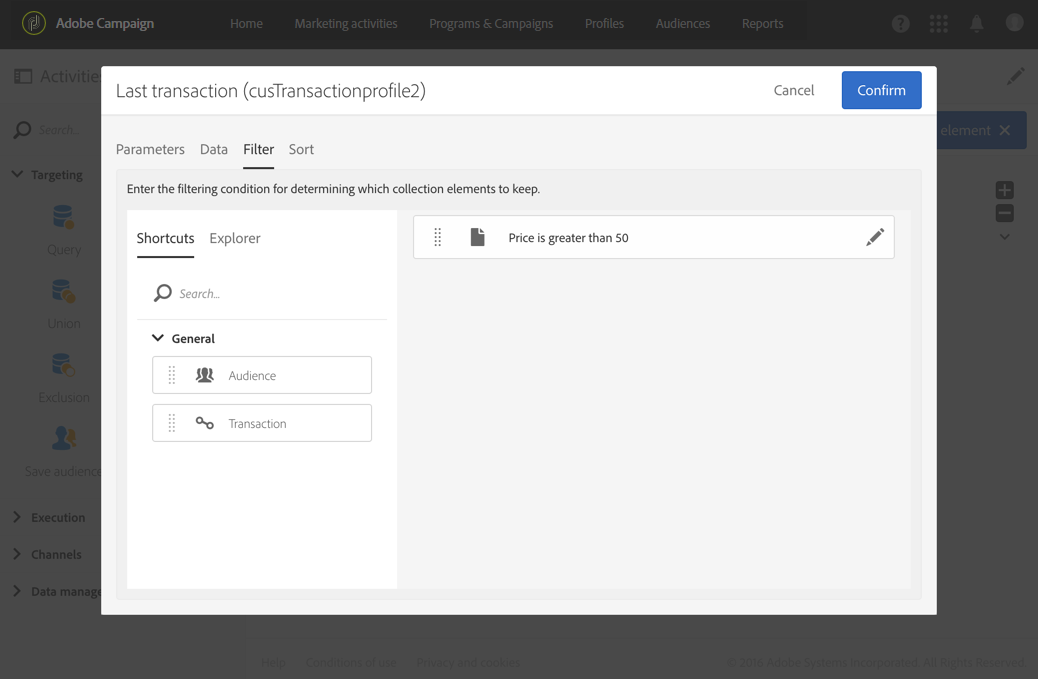Go to the Parameters tab
Screen dimensions: 1038x679
click(x=150, y=149)
